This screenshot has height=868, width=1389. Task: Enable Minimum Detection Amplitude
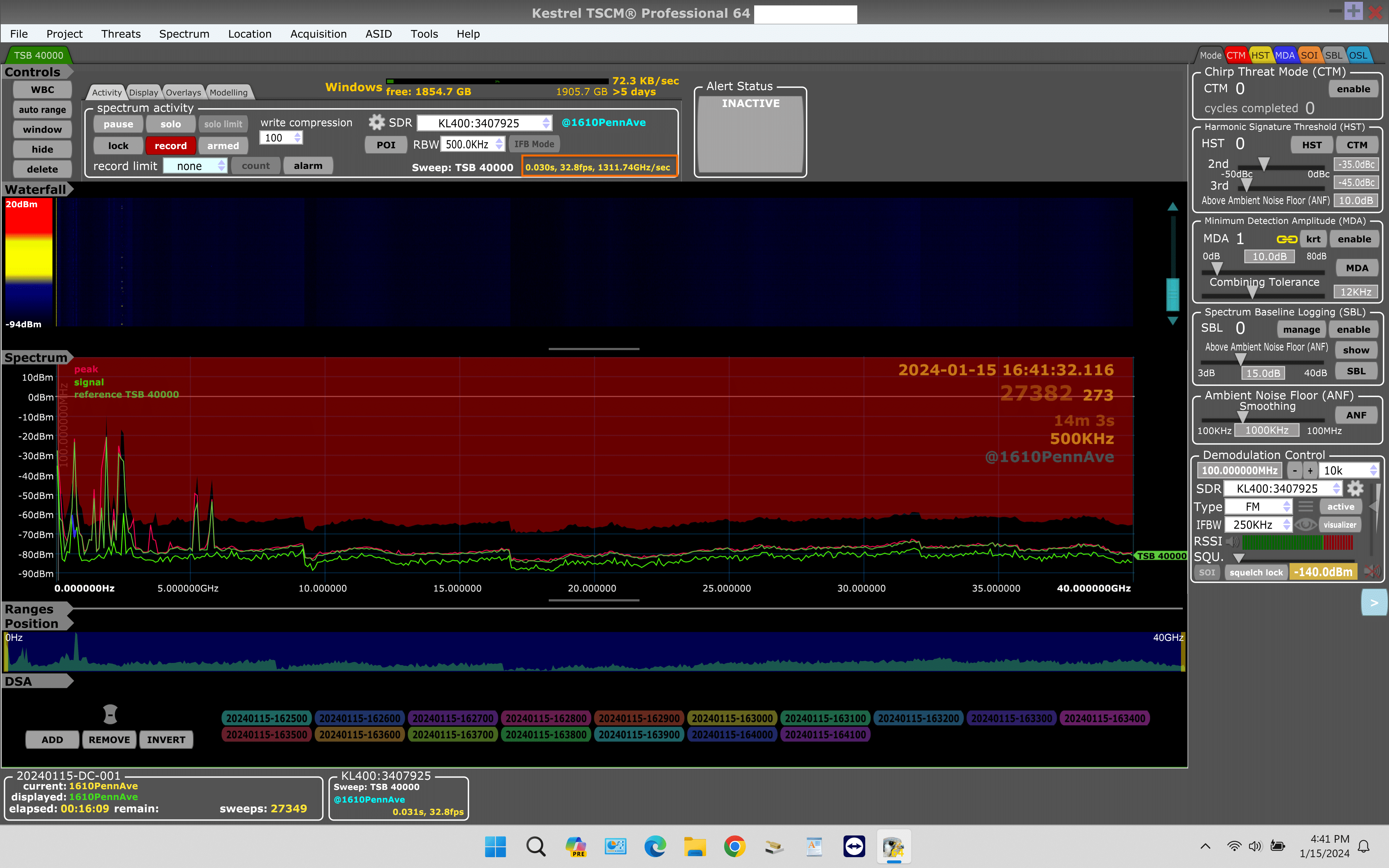1354,239
